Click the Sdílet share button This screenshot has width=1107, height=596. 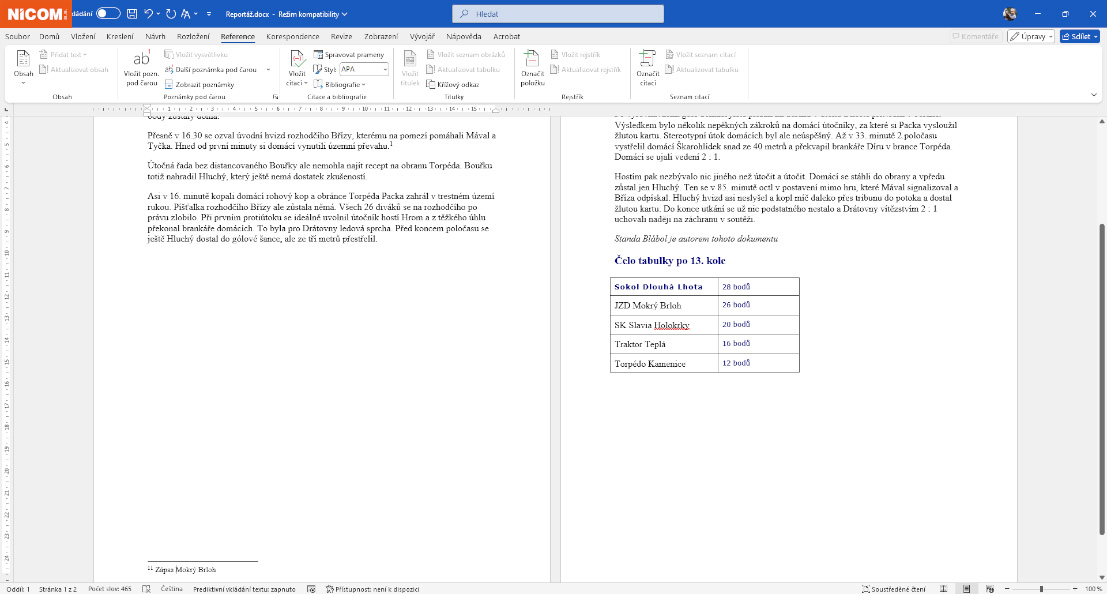pyautogui.click(x=1079, y=37)
